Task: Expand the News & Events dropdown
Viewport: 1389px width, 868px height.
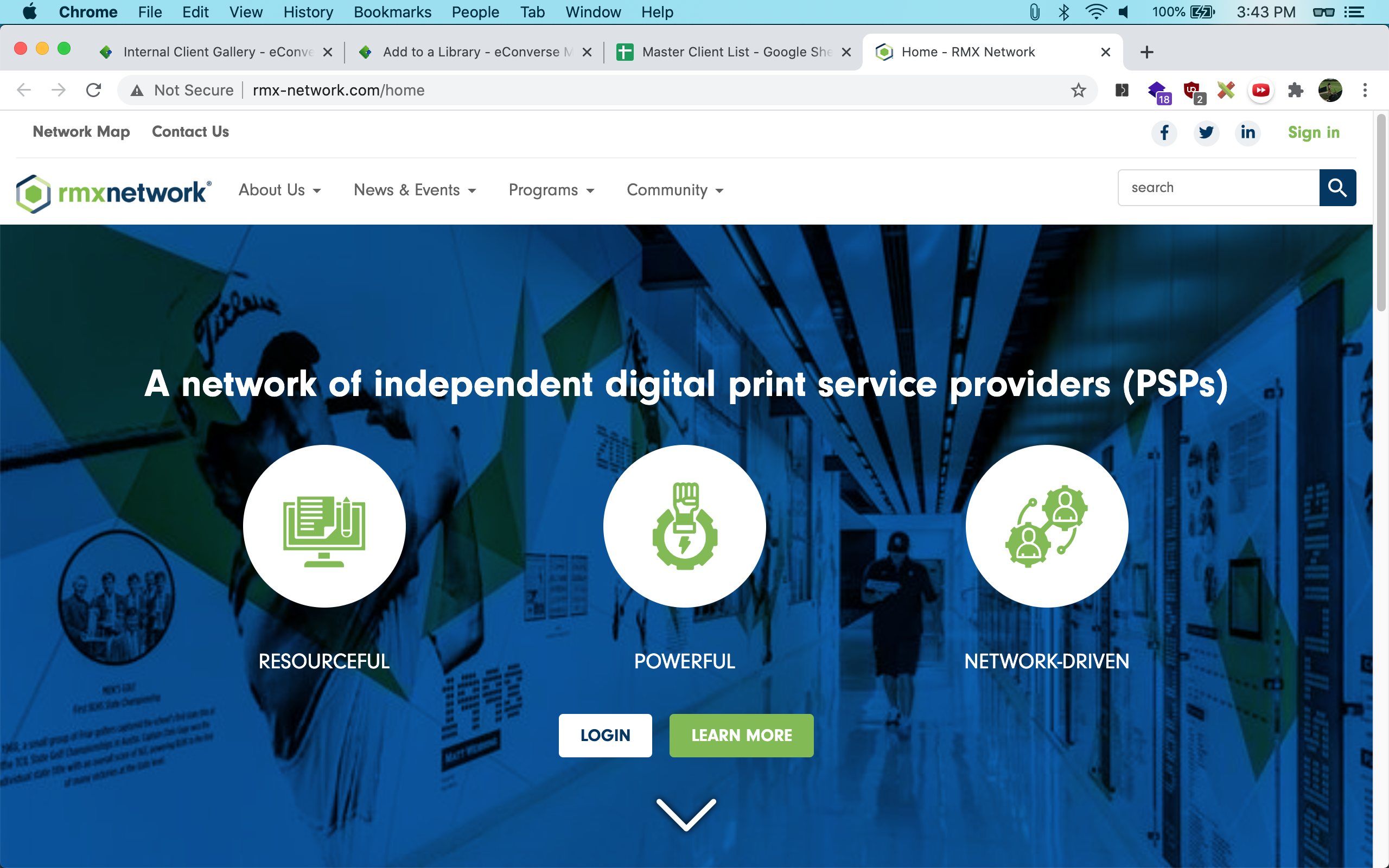Action: coord(415,190)
